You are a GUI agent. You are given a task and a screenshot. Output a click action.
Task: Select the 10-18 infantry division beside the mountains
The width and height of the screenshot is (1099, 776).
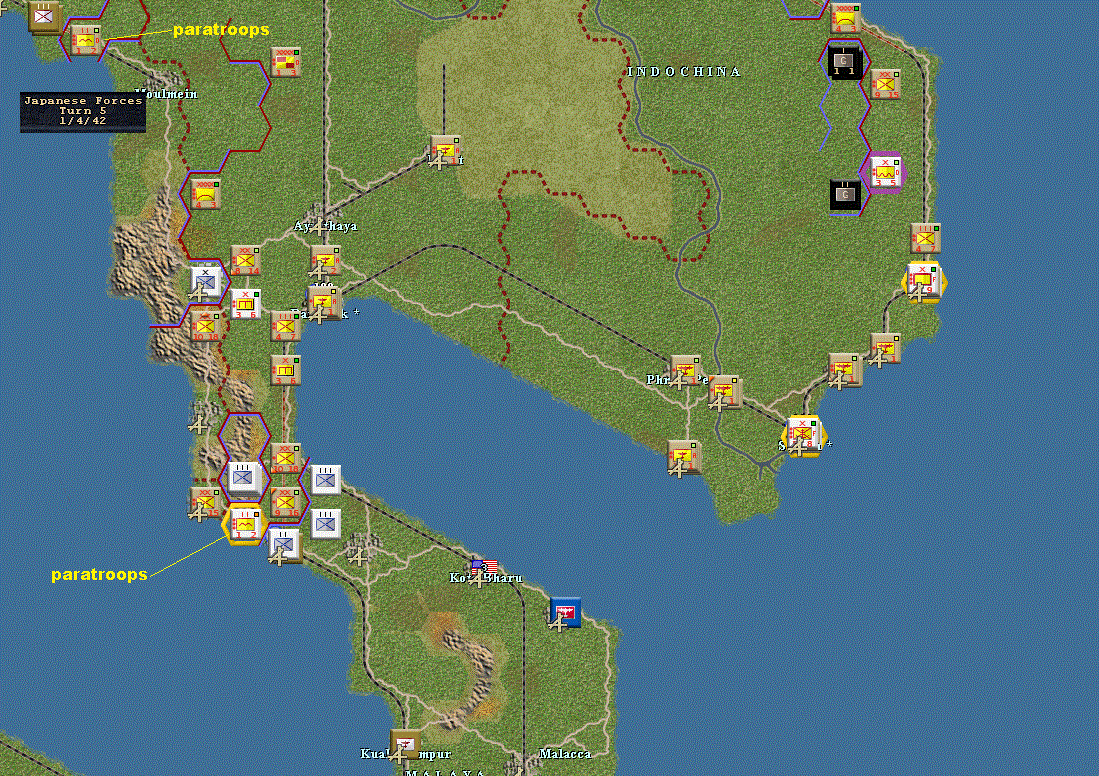pyautogui.click(x=206, y=325)
